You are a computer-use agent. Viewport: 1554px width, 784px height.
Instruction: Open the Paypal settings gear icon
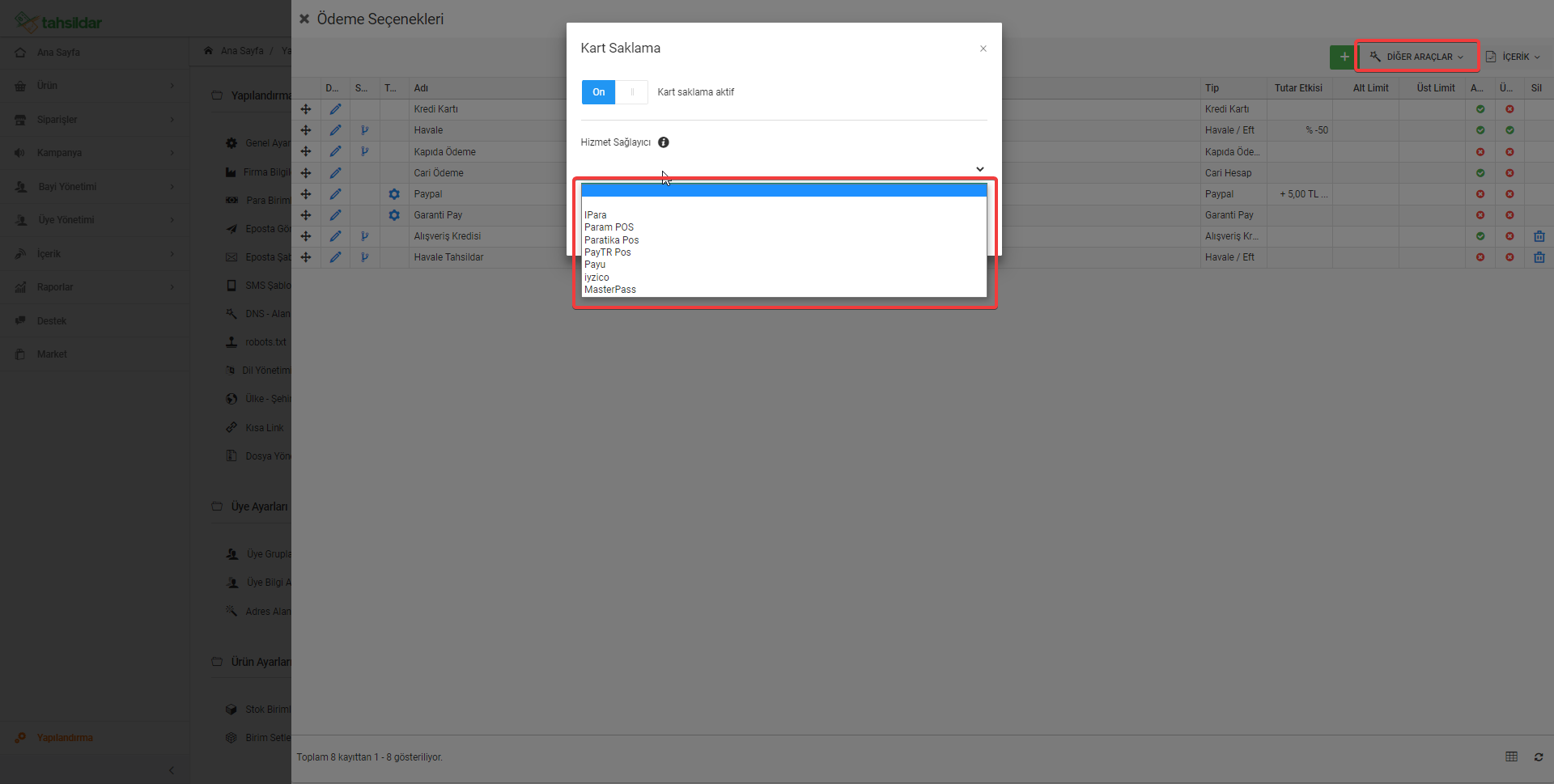pyautogui.click(x=394, y=194)
